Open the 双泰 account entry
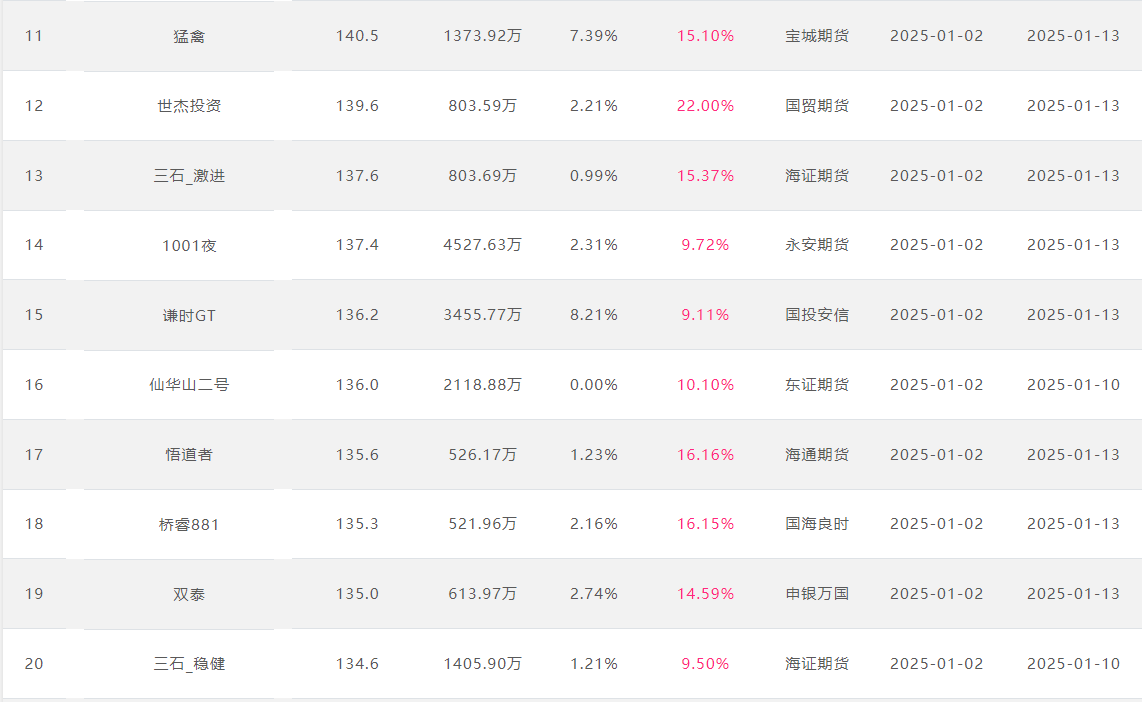Image resolution: width=1142 pixels, height=702 pixels. [x=189, y=594]
